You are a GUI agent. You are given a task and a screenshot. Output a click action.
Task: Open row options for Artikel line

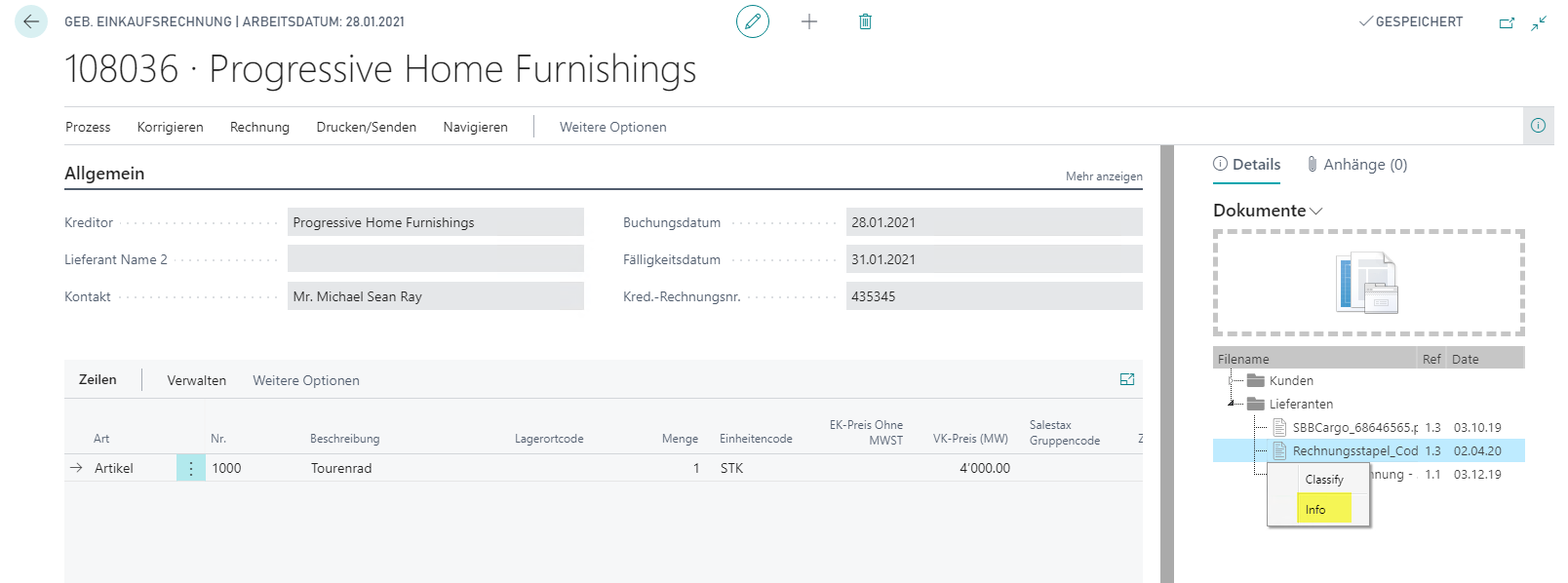point(190,468)
